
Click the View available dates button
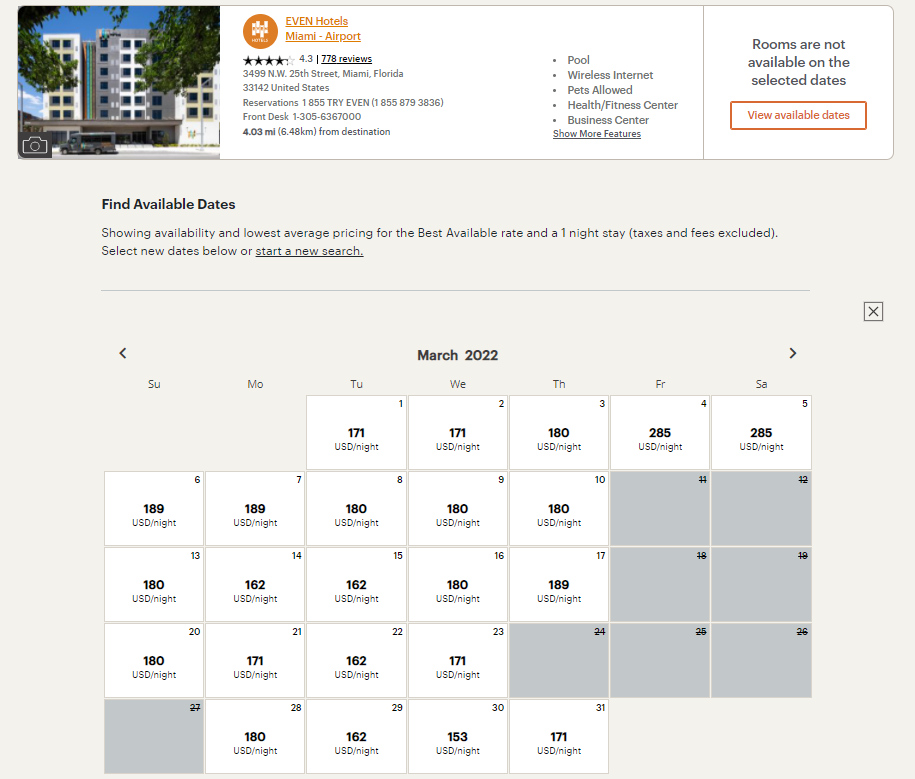click(798, 115)
